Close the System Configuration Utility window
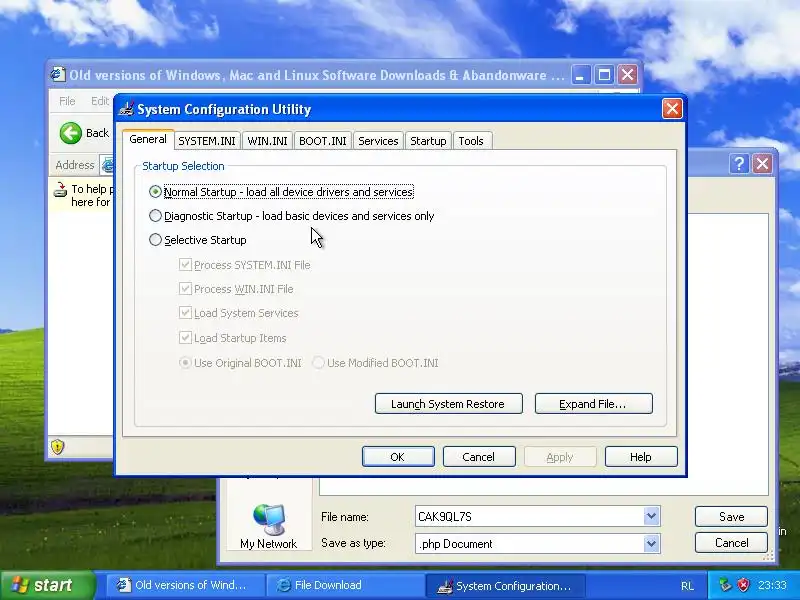This screenshot has width=800, height=600. click(x=672, y=109)
